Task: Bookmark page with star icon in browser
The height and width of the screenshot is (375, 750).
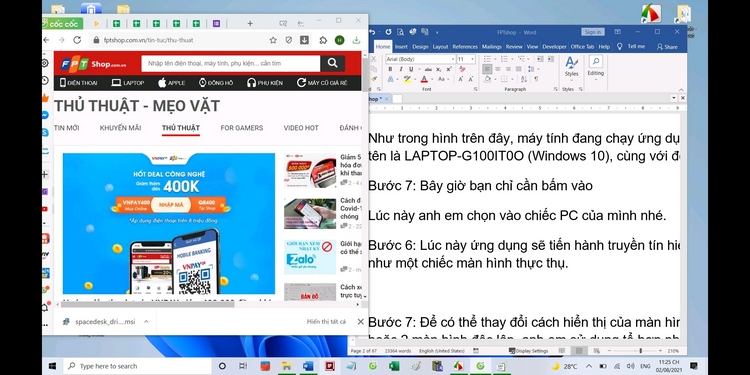Action: pos(273,40)
